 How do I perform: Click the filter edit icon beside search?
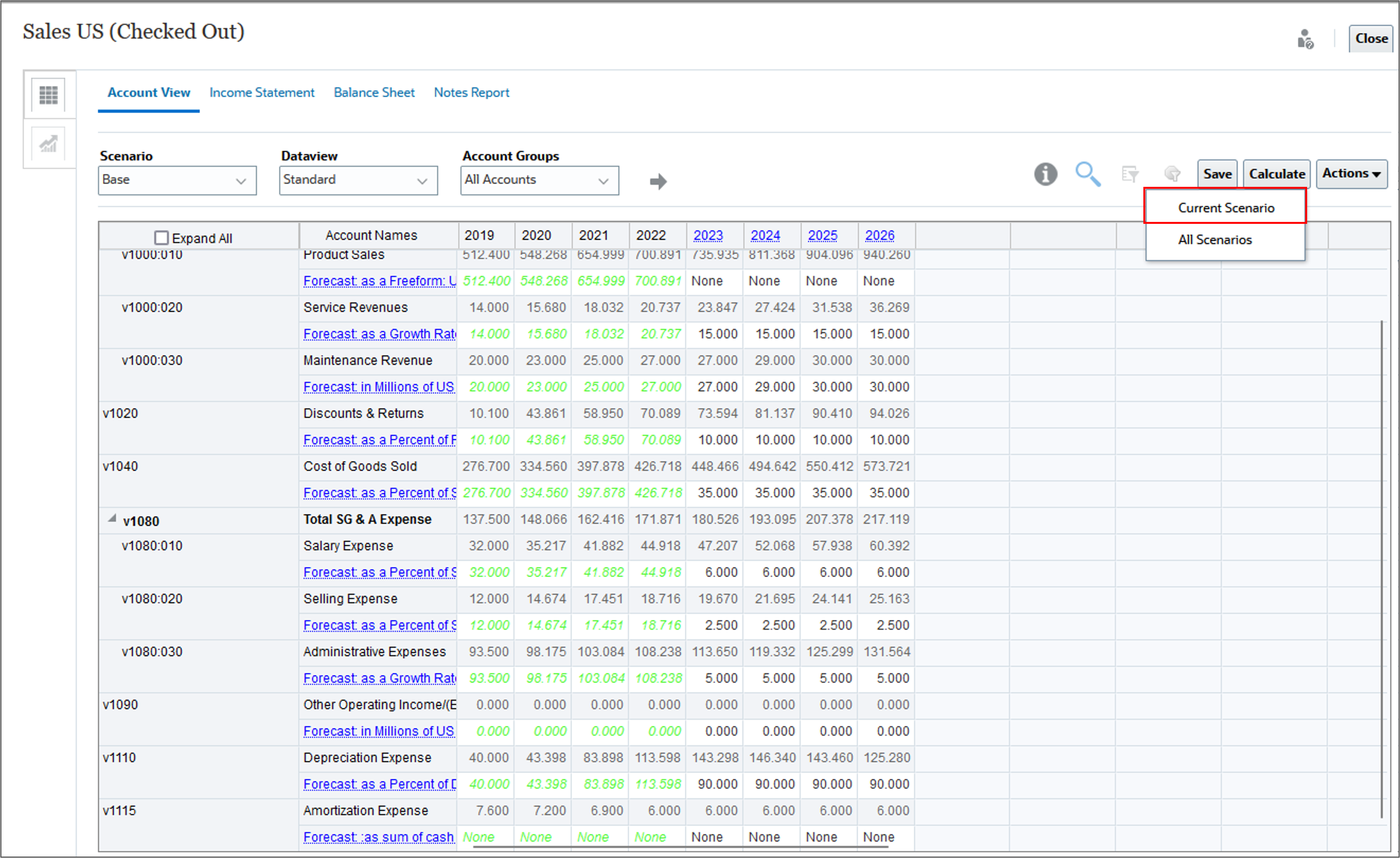(1130, 174)
